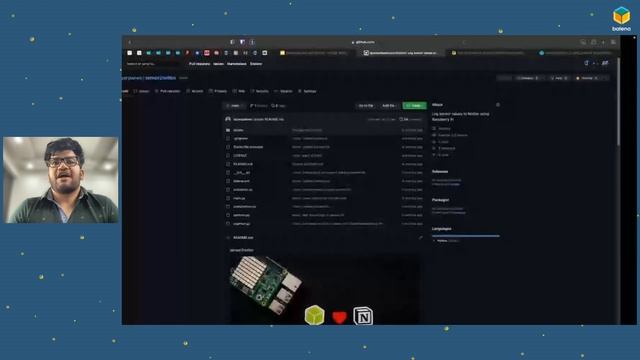Click the Watch button on repository
This screenshot has height=360, width=640.
pyautogui.click(x=529, y=78)
